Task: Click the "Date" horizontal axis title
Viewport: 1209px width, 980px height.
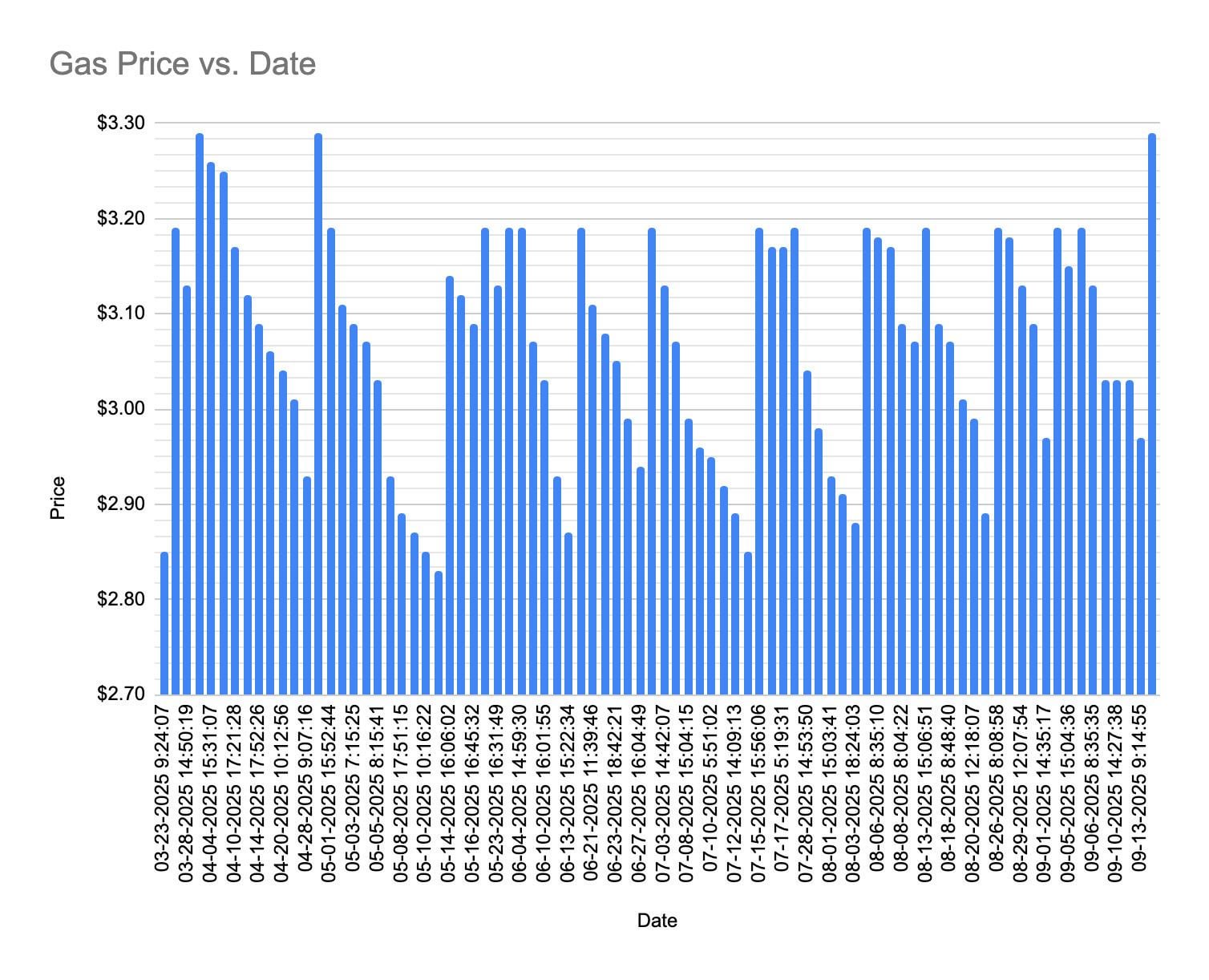Action: point(657,921)
